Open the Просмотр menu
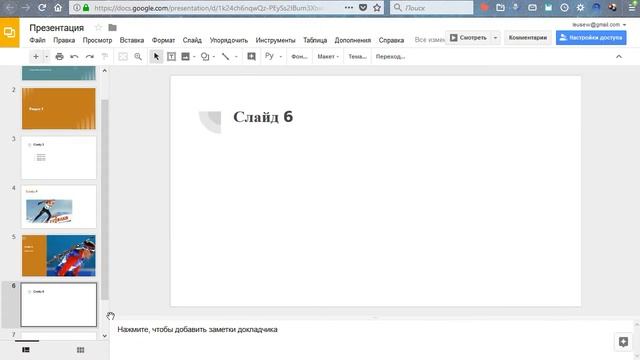 click(97, 40)
